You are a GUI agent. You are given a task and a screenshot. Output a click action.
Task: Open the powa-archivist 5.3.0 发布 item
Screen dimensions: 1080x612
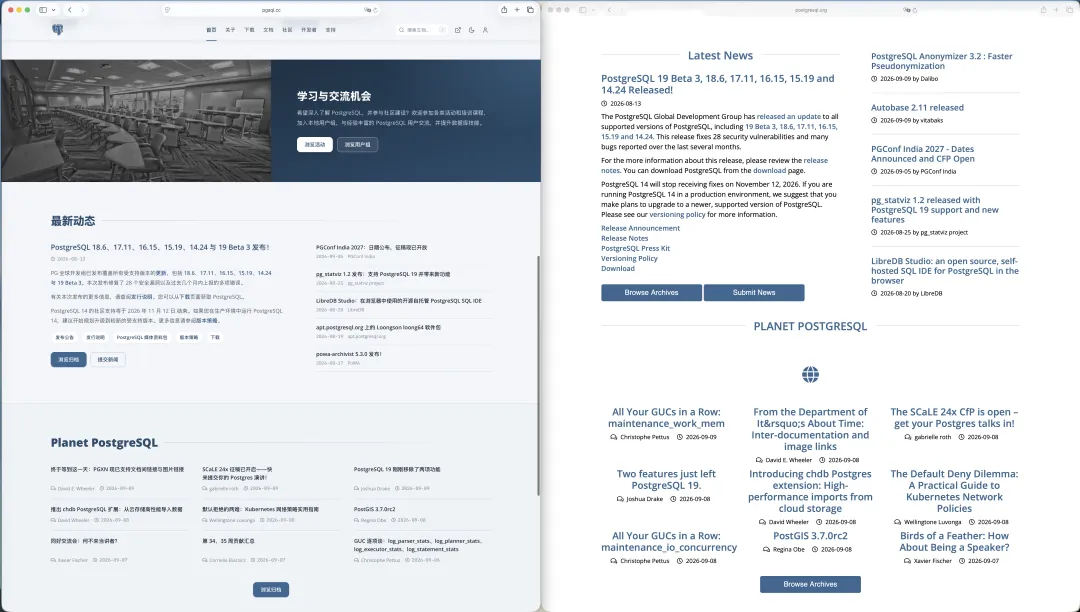(x=349, y=354)
